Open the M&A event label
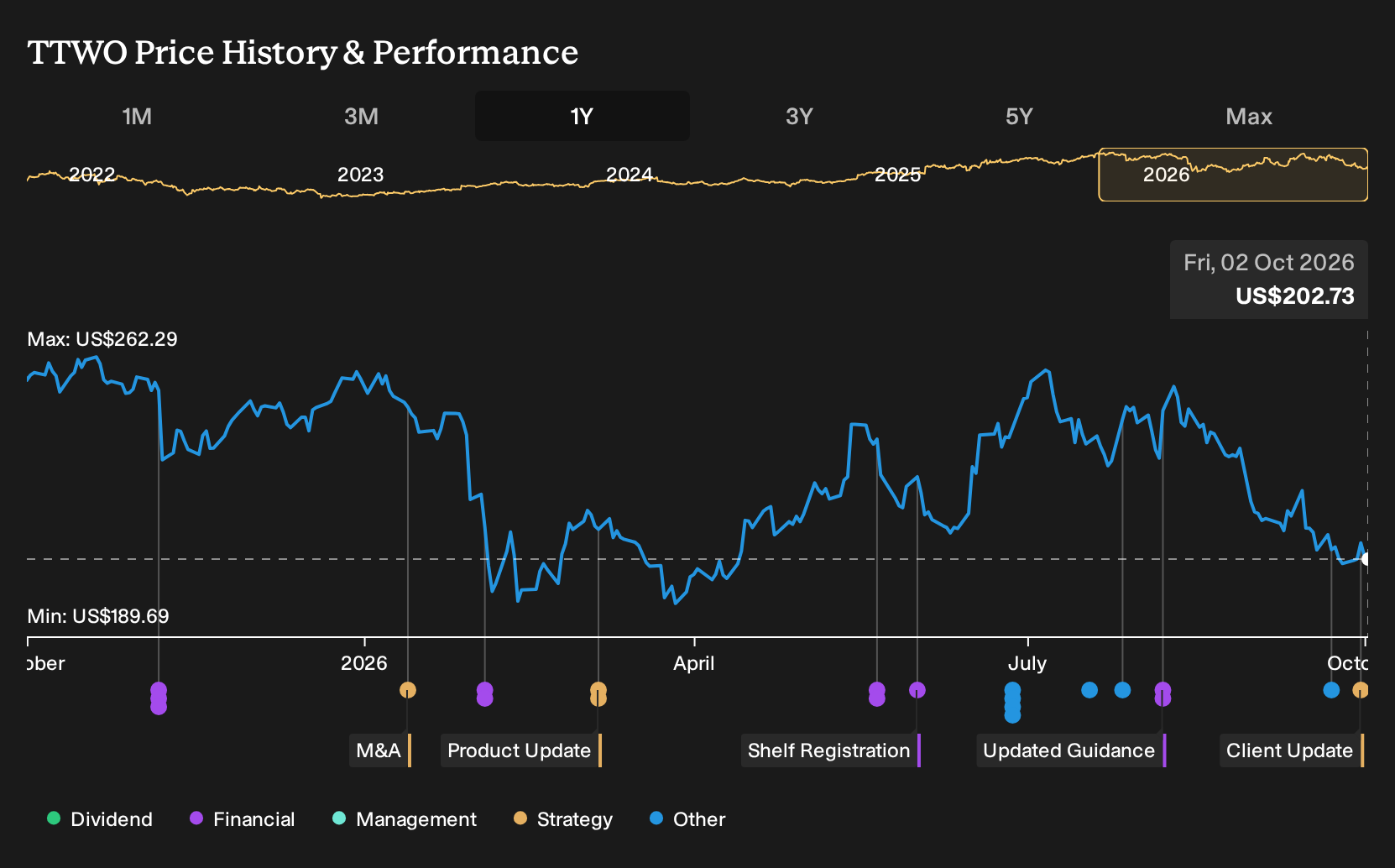The image size is (1395, 868). pos(380,750)
